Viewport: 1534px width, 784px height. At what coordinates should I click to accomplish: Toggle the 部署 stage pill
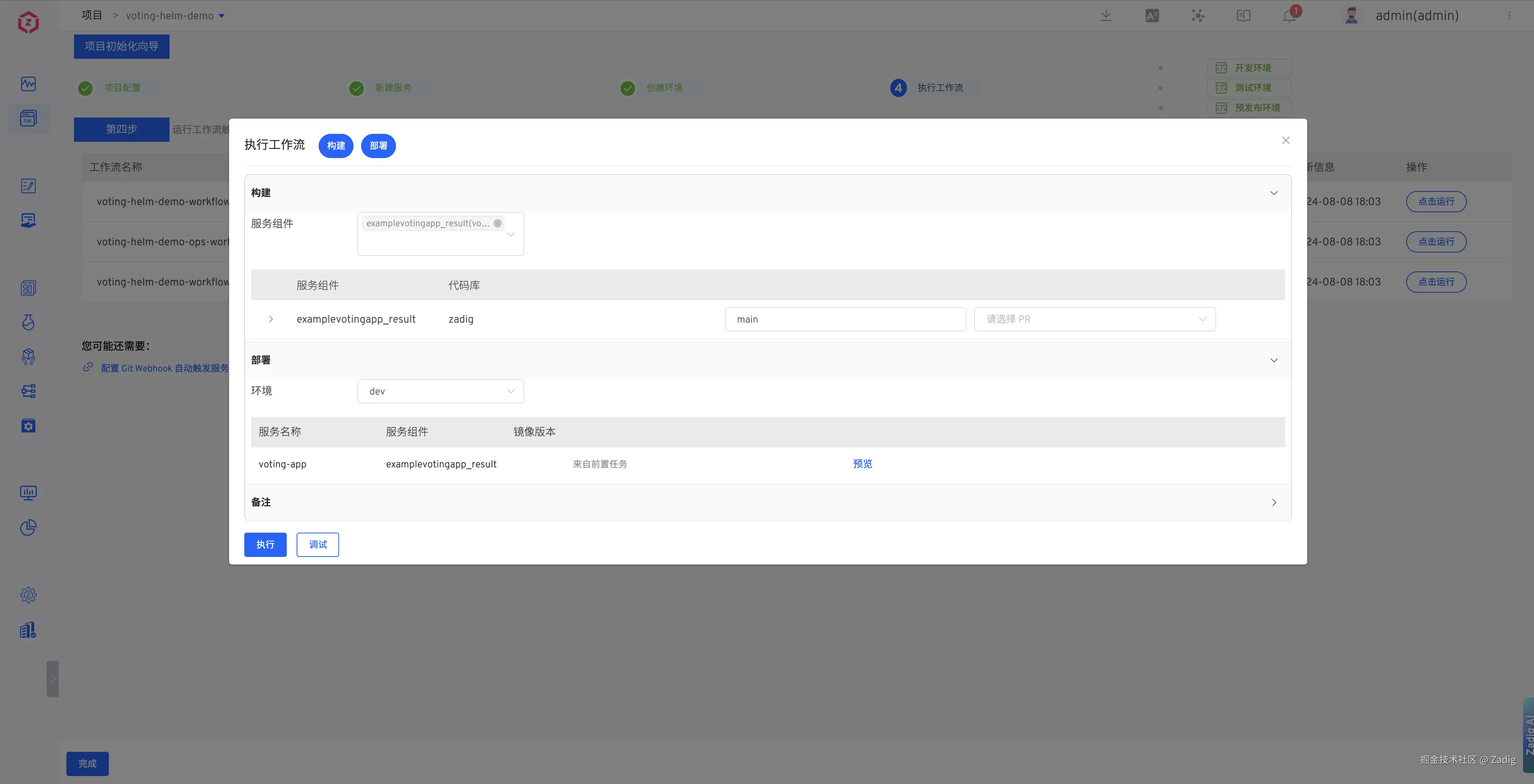point(378,146)
